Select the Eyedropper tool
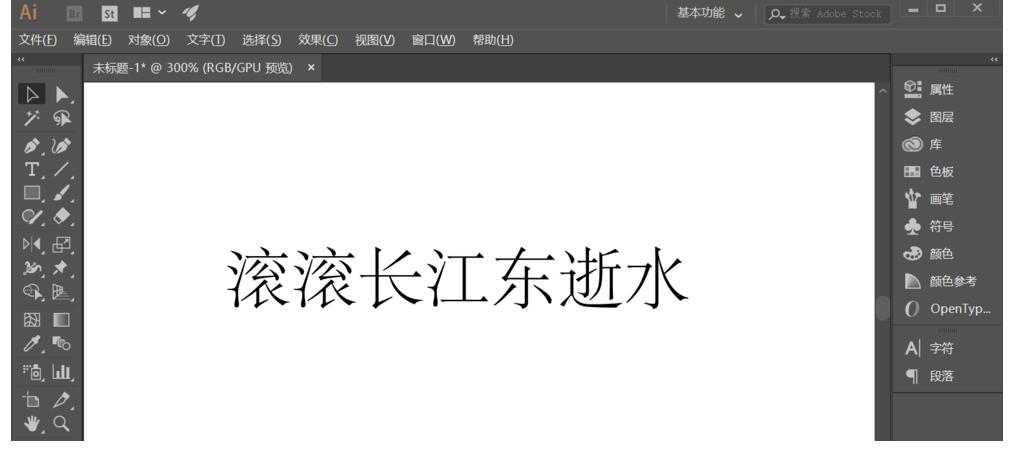This screenshot has height=449, width=1036. (x=32, y=344)
